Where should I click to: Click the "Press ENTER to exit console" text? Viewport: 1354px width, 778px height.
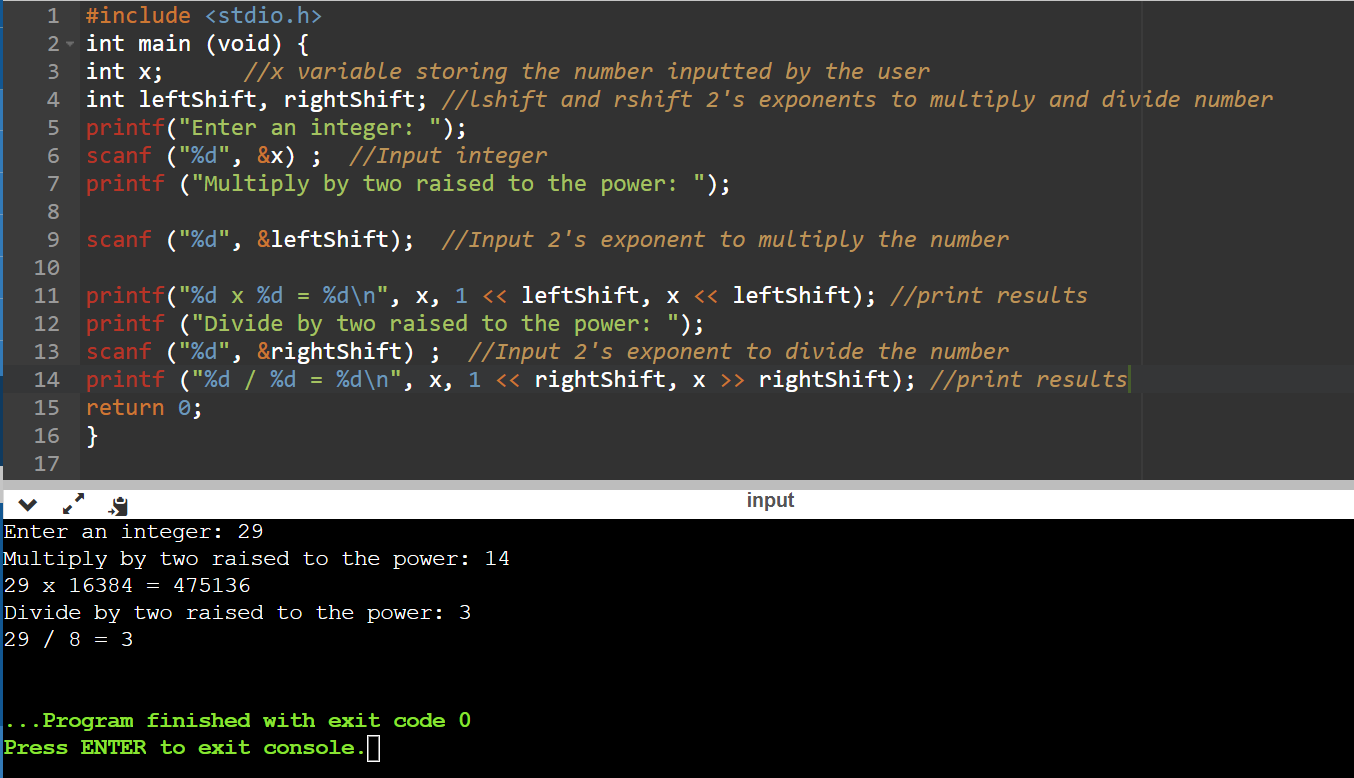coord(184,748)
